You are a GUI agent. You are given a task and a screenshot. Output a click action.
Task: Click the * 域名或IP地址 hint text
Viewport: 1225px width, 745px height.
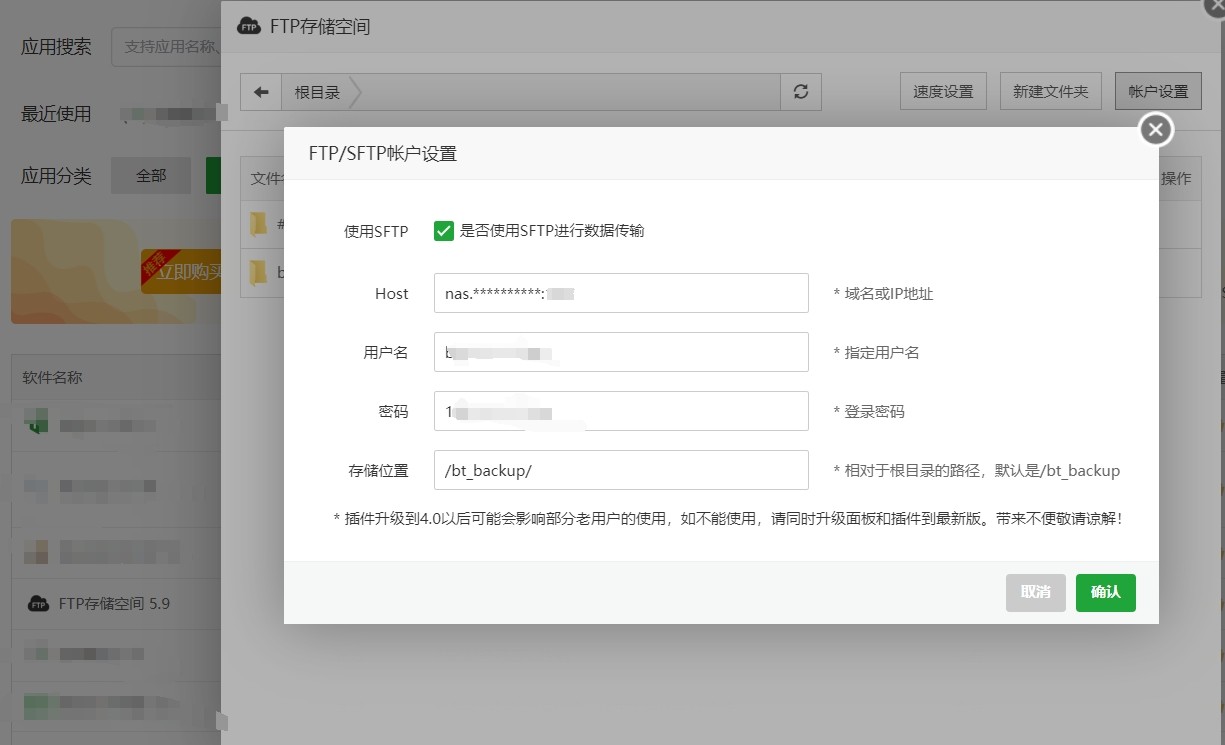click(884, 294)
